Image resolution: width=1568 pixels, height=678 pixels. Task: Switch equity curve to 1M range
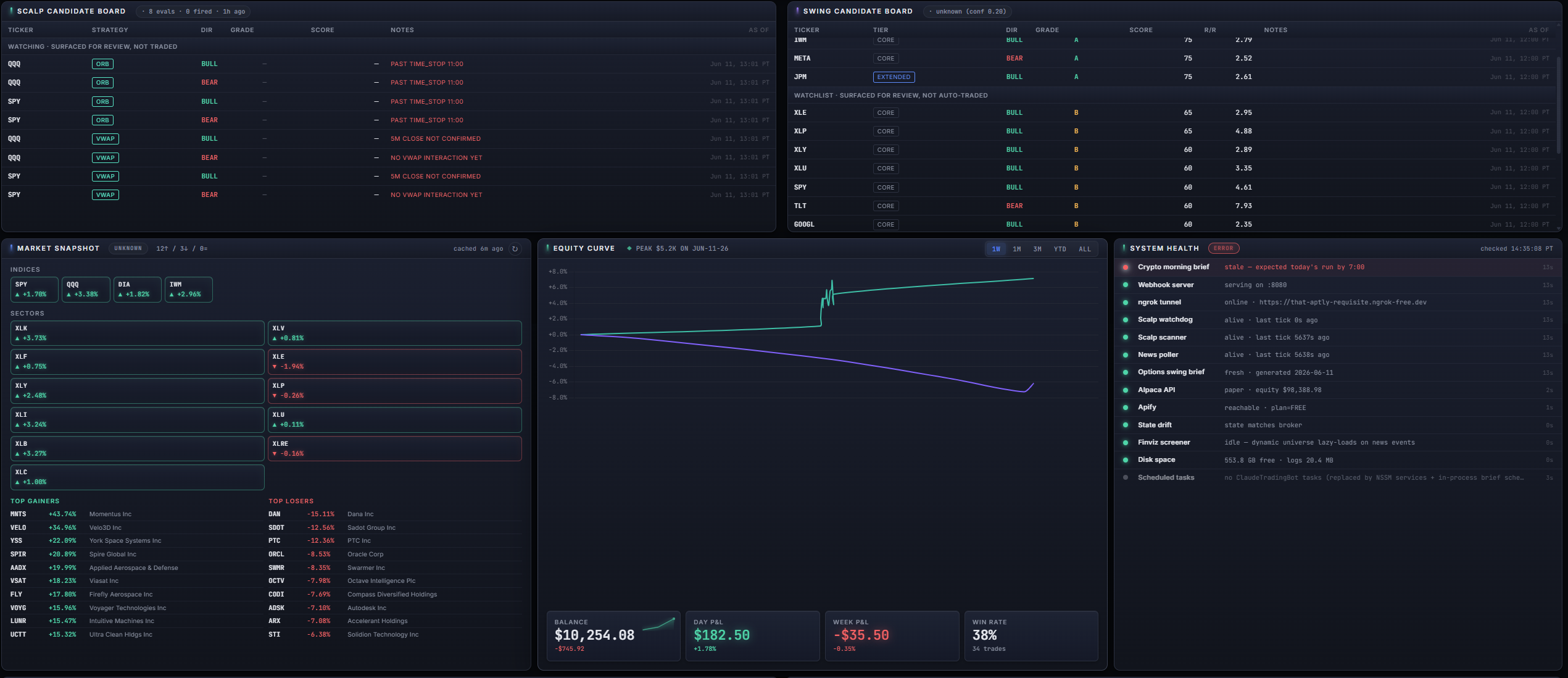[1017, 249]
